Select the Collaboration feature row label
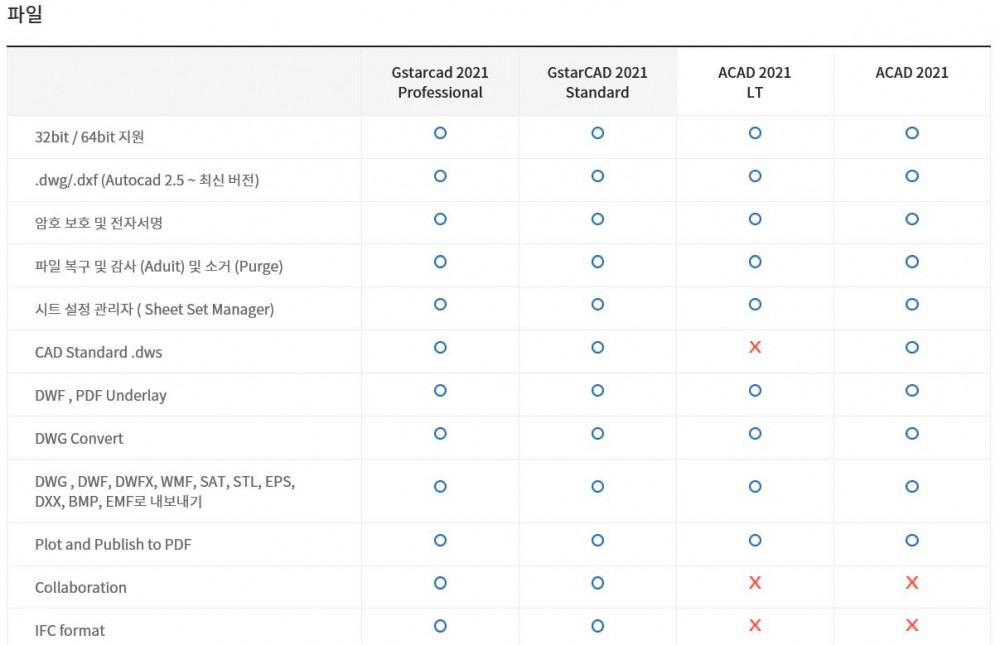Image resolution: width=1000 pixels, height=645 pixels. tap(81, 588)
